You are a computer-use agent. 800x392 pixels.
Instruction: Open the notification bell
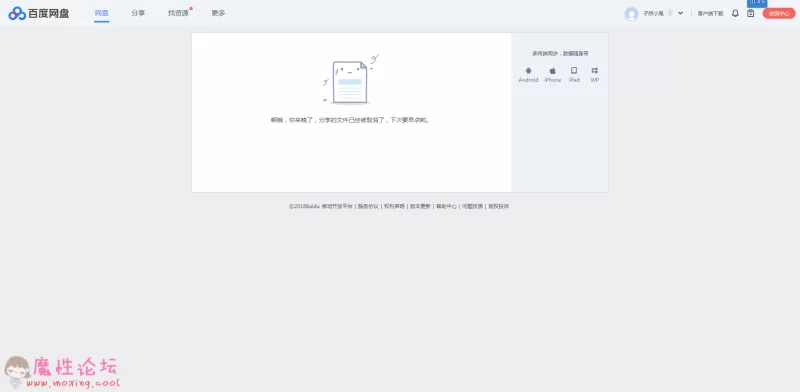735,13
